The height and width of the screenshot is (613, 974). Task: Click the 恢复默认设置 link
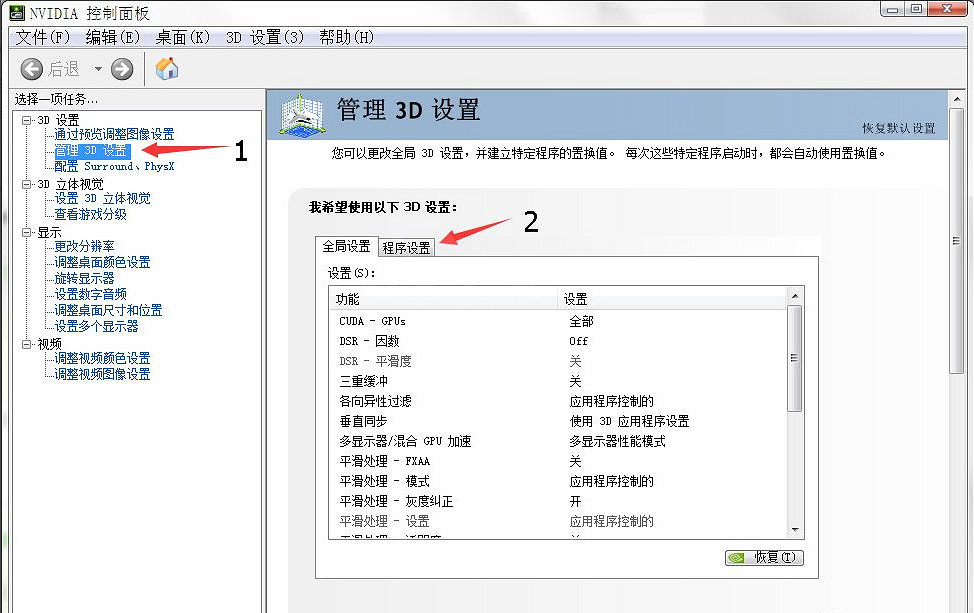(898, 129)
